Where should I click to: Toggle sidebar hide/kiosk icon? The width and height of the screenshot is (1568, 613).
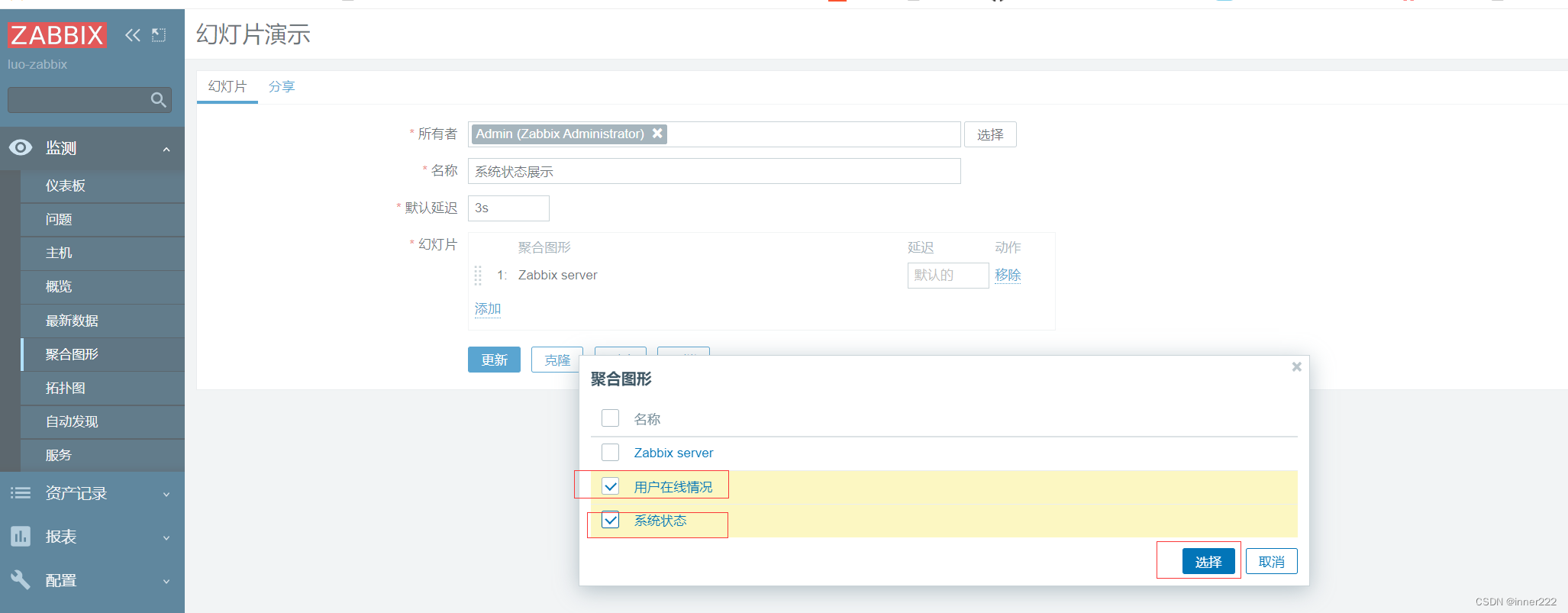159,35
